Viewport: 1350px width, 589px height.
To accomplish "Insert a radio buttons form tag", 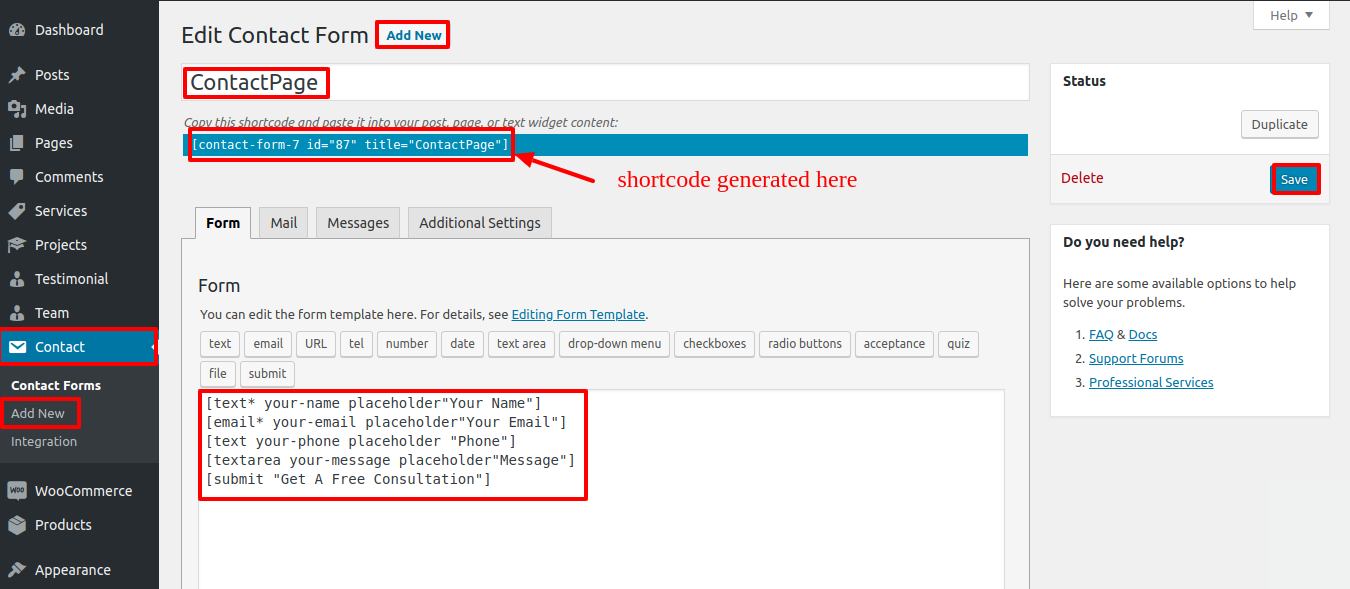I will 805,344.
